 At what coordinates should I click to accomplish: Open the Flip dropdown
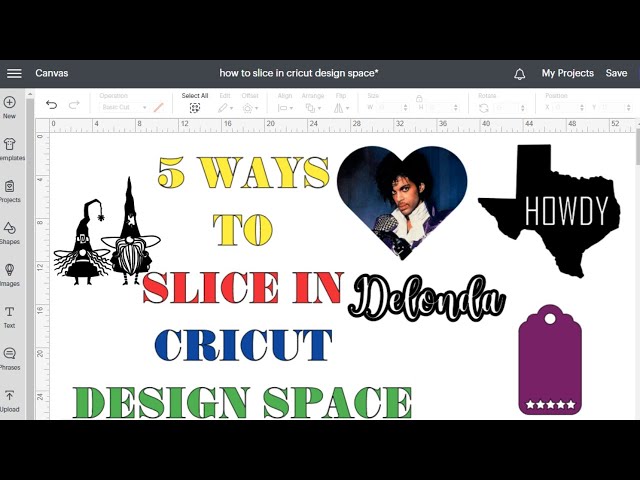click(x=341, y=103)
